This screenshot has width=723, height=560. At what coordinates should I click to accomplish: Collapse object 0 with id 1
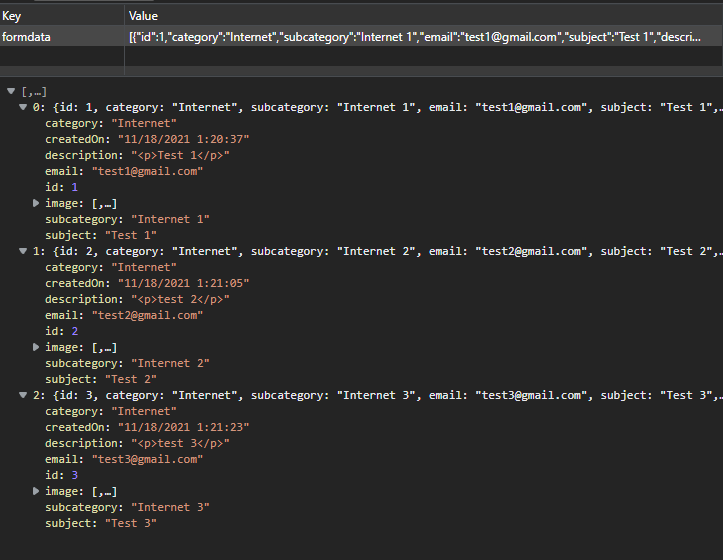23,107
